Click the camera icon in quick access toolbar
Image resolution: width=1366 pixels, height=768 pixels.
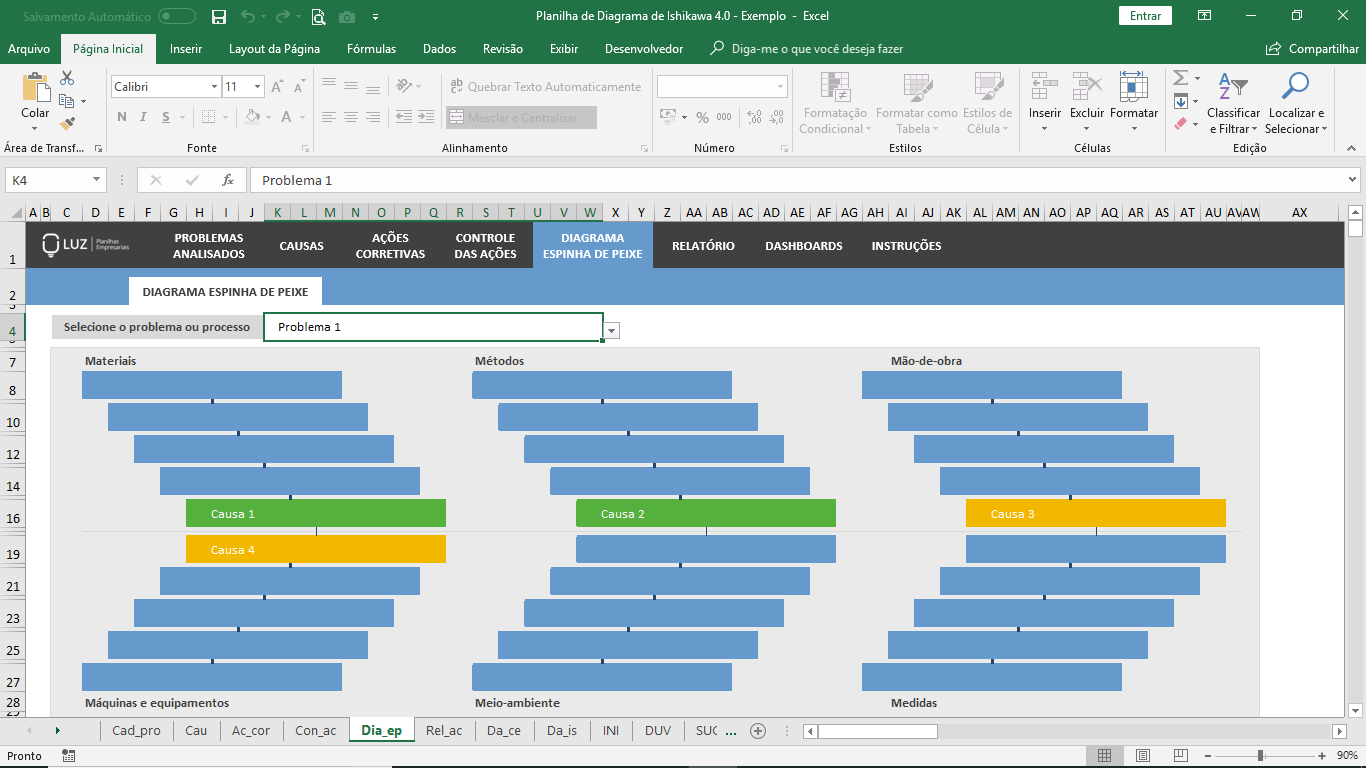(x=347, y=16)
